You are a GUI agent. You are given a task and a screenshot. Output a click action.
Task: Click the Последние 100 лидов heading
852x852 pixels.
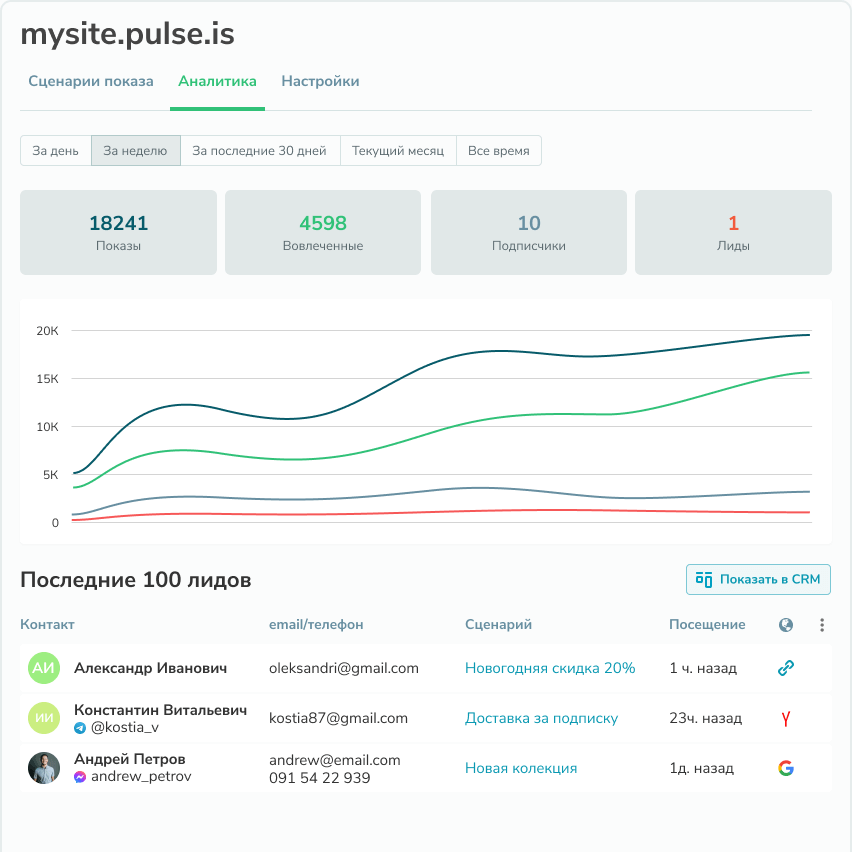point(136,580)
